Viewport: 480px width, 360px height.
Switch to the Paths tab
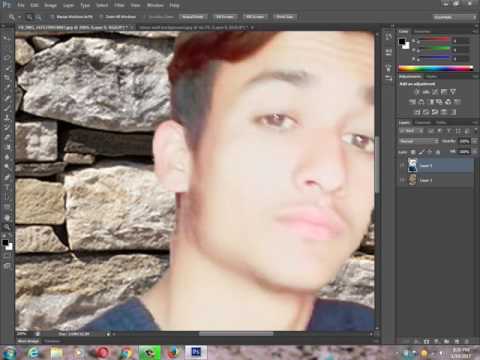point(441,123)
